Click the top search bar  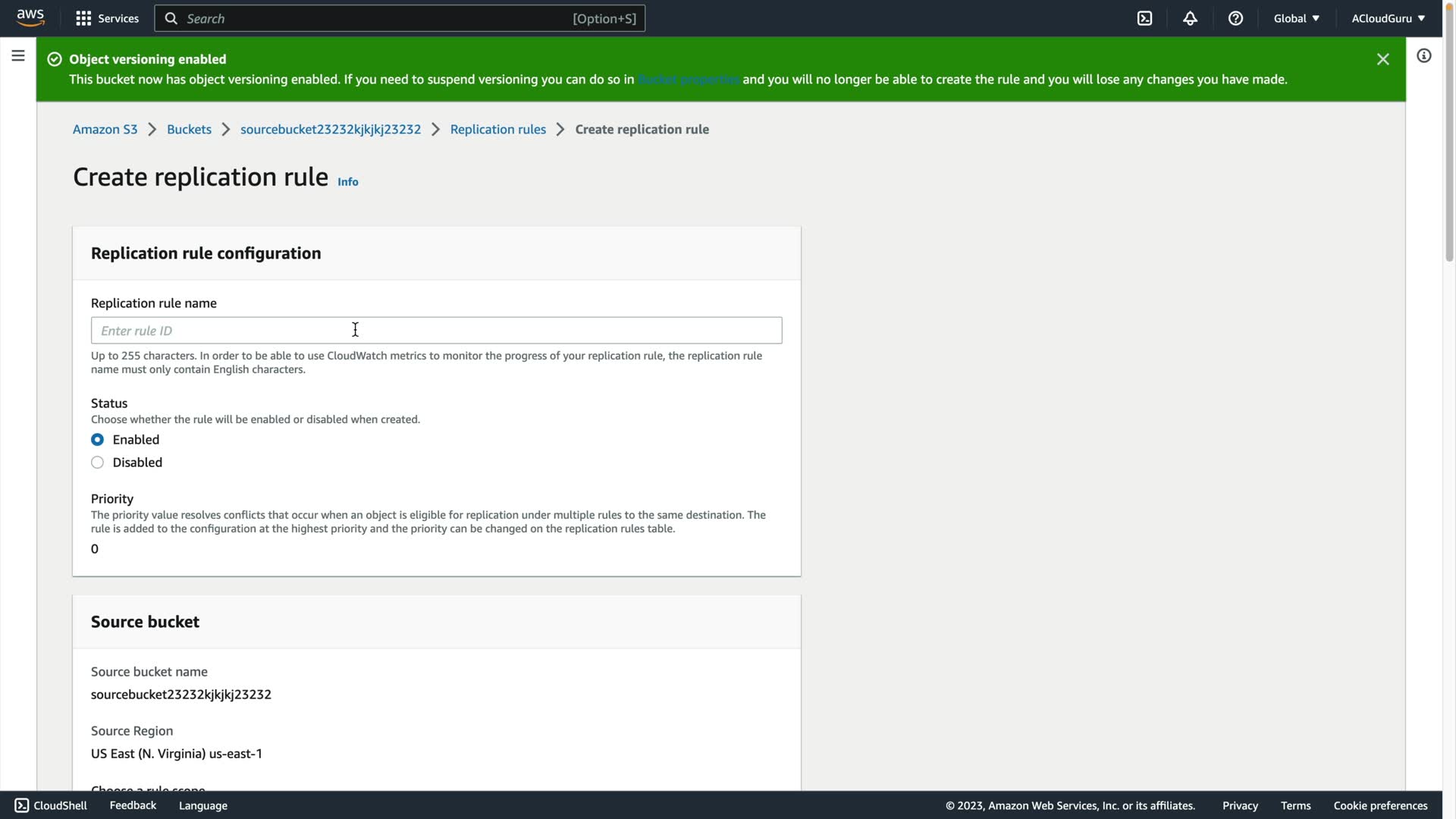(400, 18)
